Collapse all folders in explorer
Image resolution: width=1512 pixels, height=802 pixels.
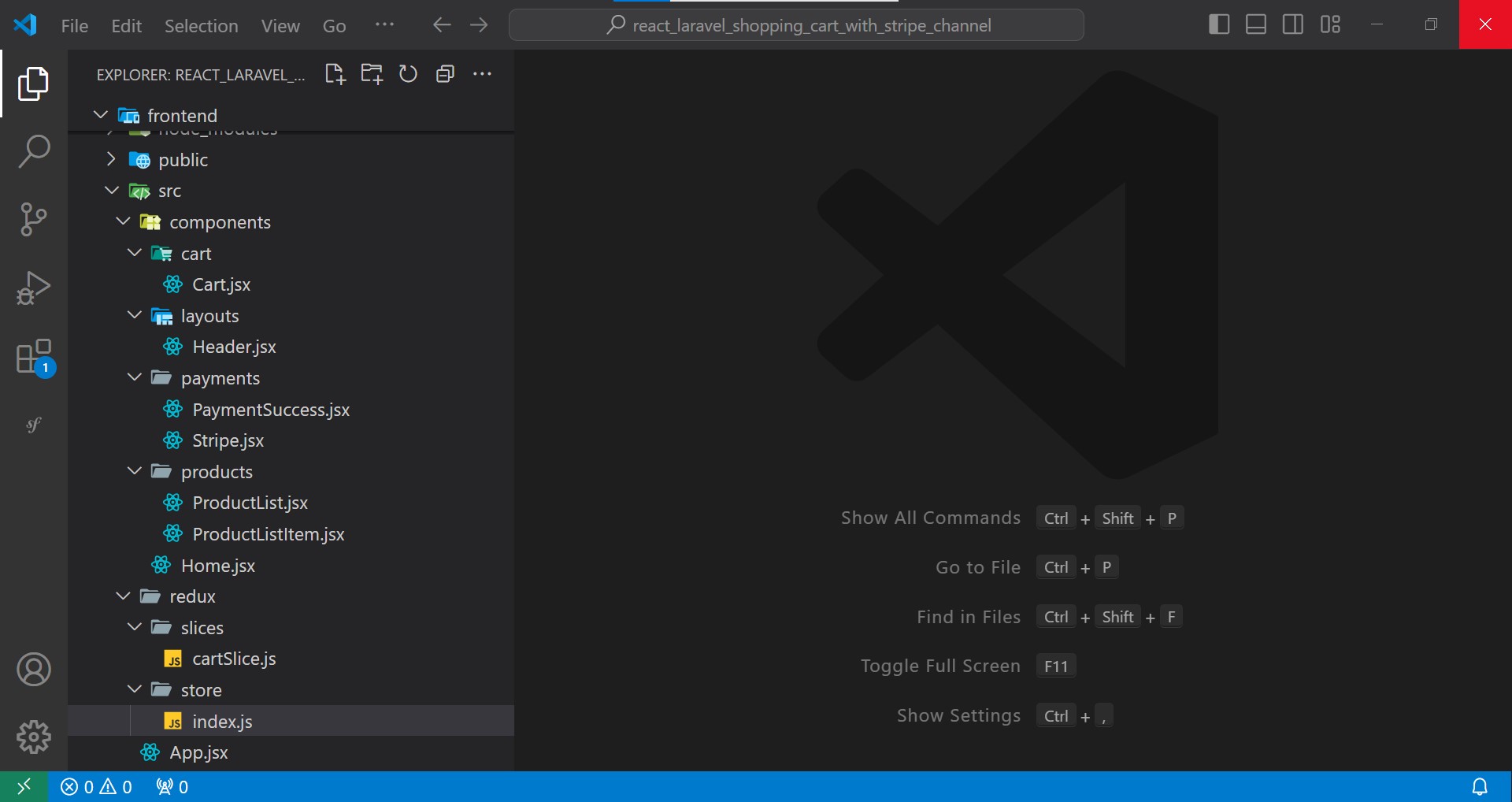[x=445, y=74]
